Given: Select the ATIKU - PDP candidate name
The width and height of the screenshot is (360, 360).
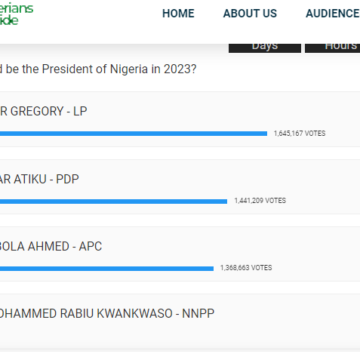Looking at the screenshot, I should point(39,179).
